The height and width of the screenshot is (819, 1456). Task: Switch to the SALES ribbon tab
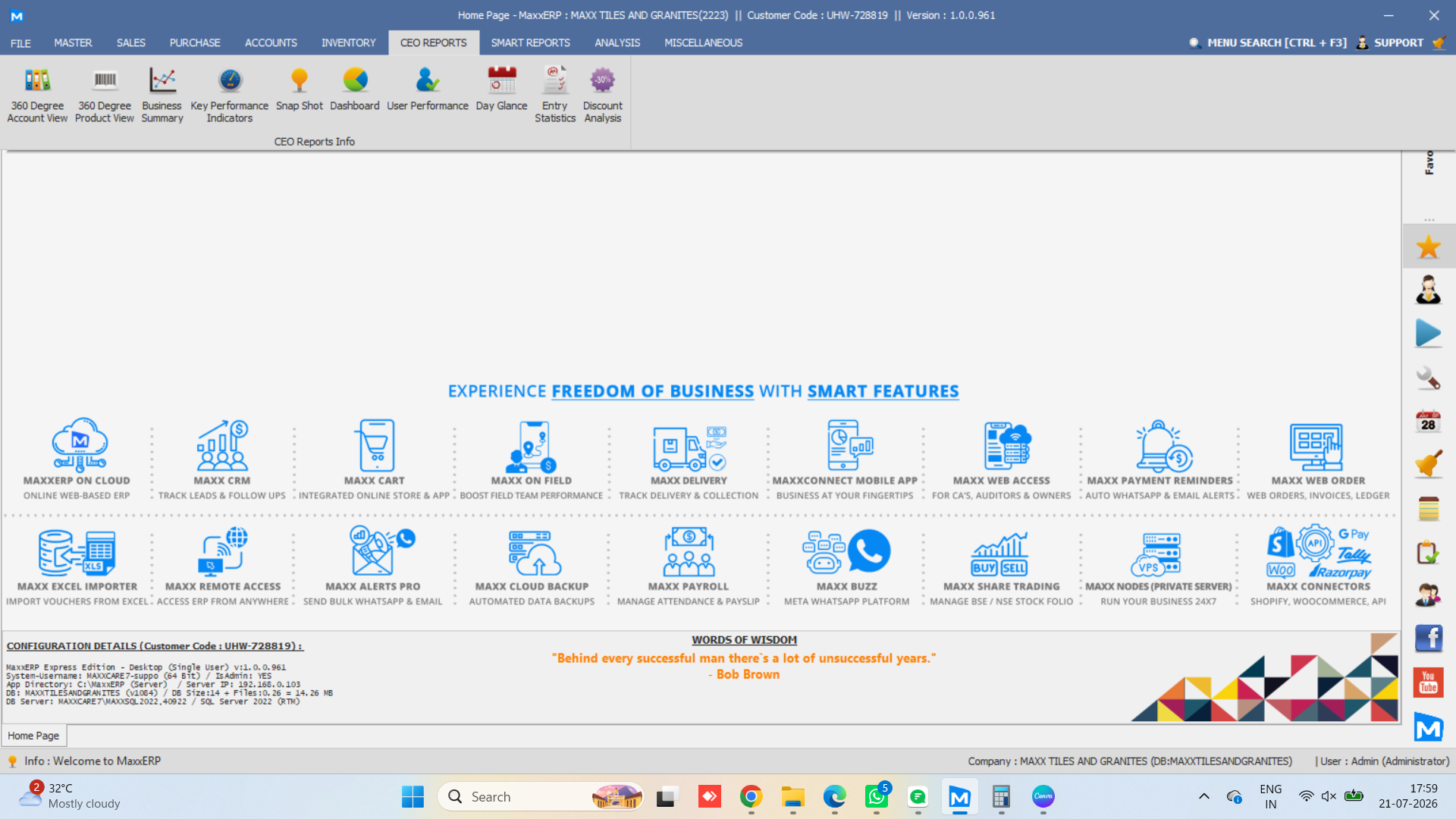[x=130, y=43]
